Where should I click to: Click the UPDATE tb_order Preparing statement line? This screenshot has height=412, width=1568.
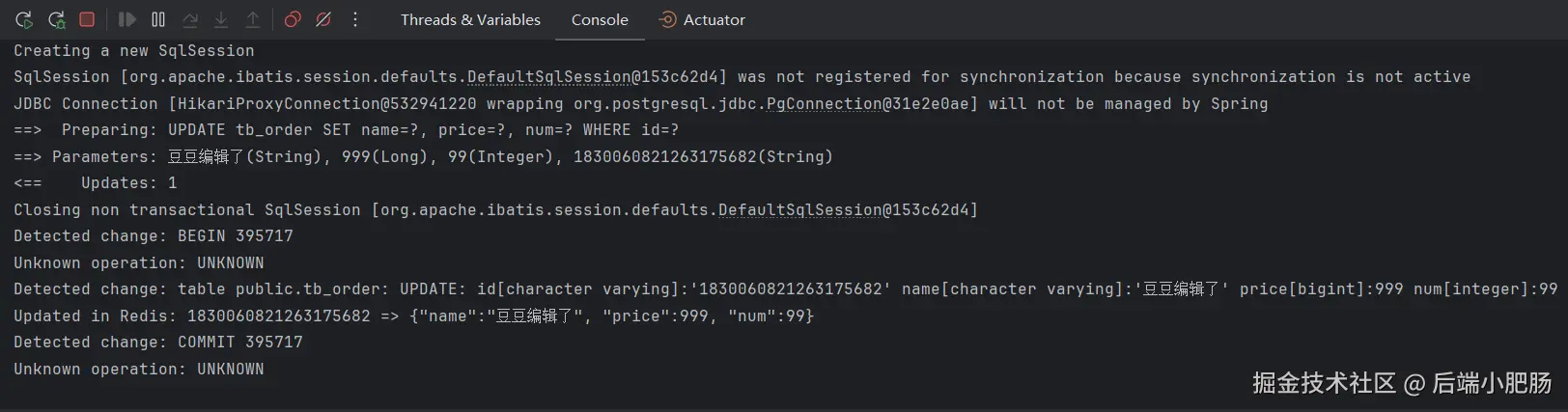[346, 130]
